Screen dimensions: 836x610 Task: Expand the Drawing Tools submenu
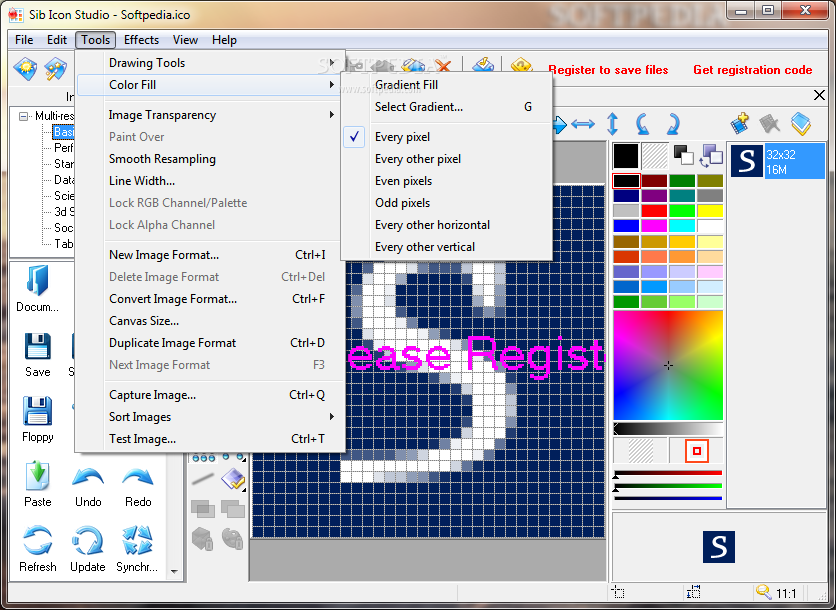(x=210, y=63)
